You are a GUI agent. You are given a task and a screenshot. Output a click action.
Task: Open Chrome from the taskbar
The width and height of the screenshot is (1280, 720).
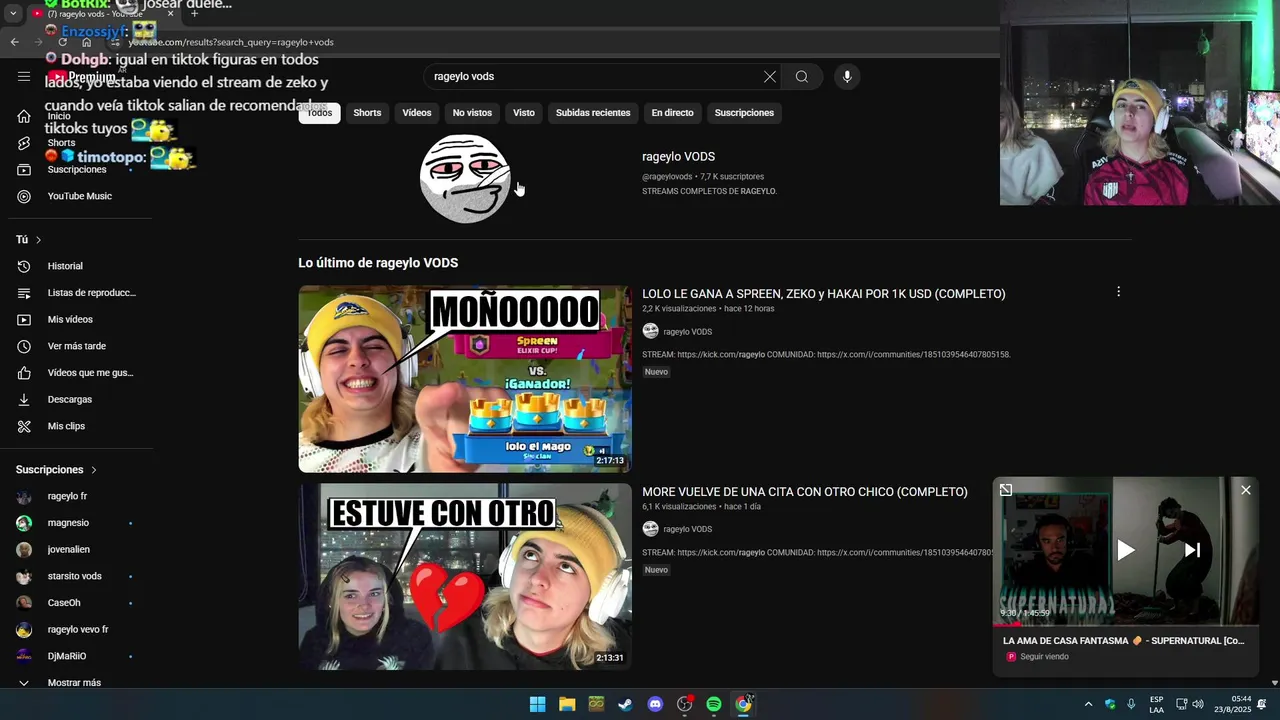pyautogui.click(x=743, y=704)
